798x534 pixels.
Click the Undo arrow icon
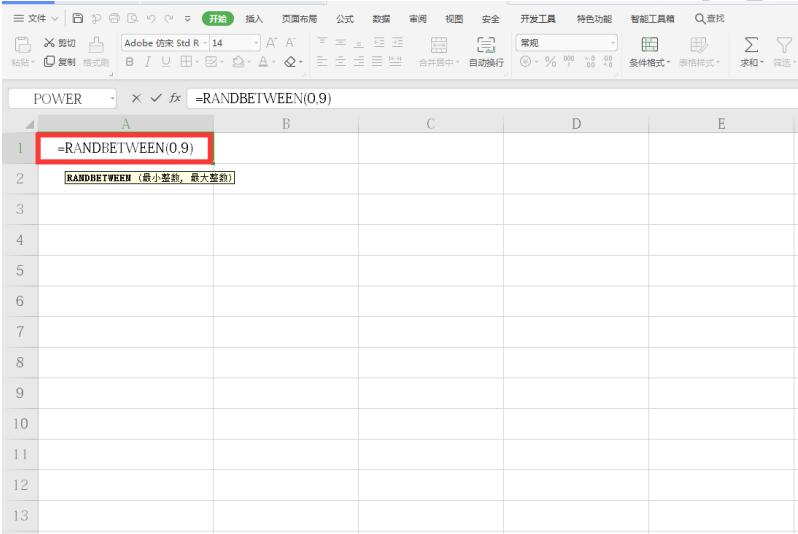[x=151, y=18]
